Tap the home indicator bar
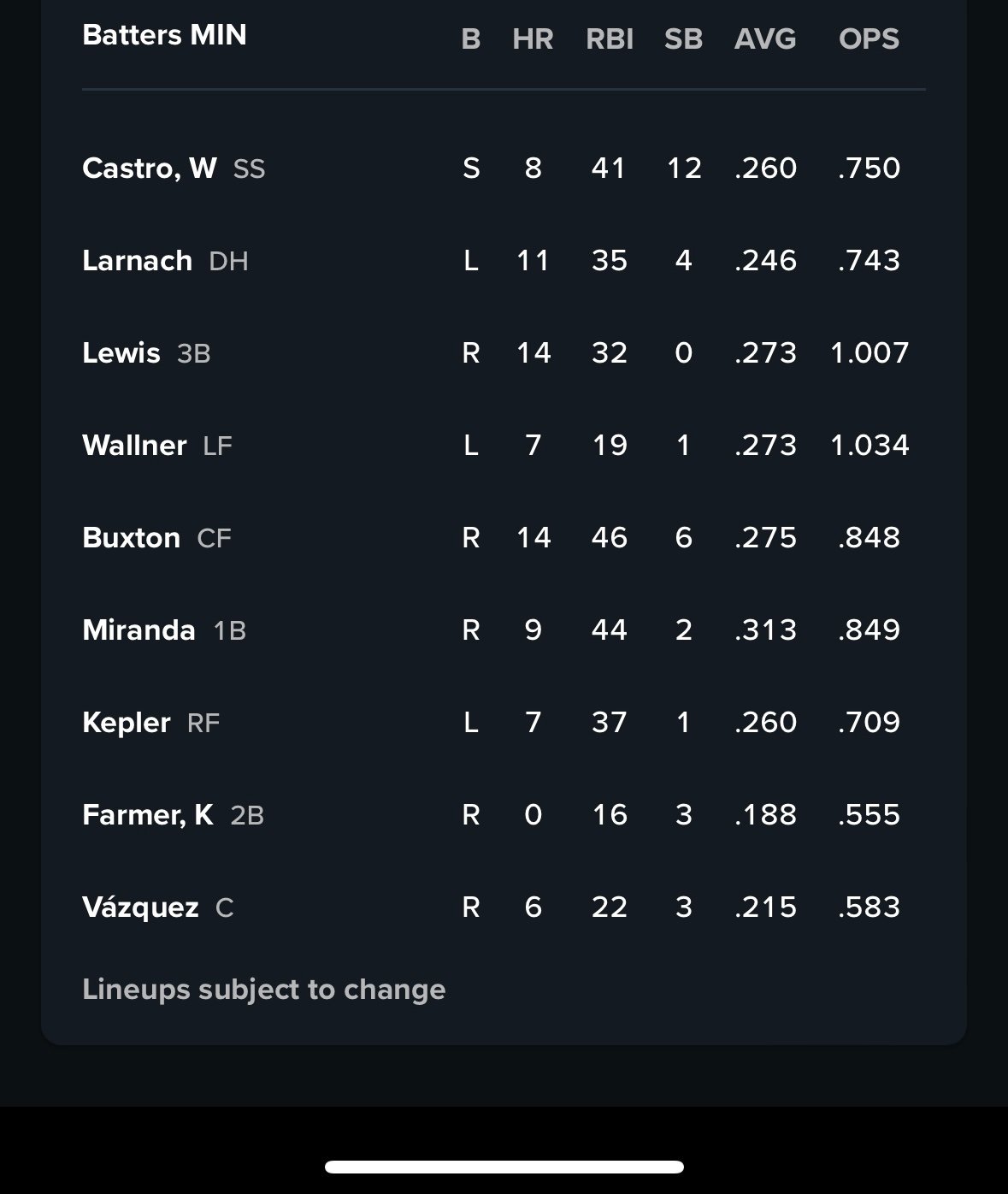 click(504, 1167)
